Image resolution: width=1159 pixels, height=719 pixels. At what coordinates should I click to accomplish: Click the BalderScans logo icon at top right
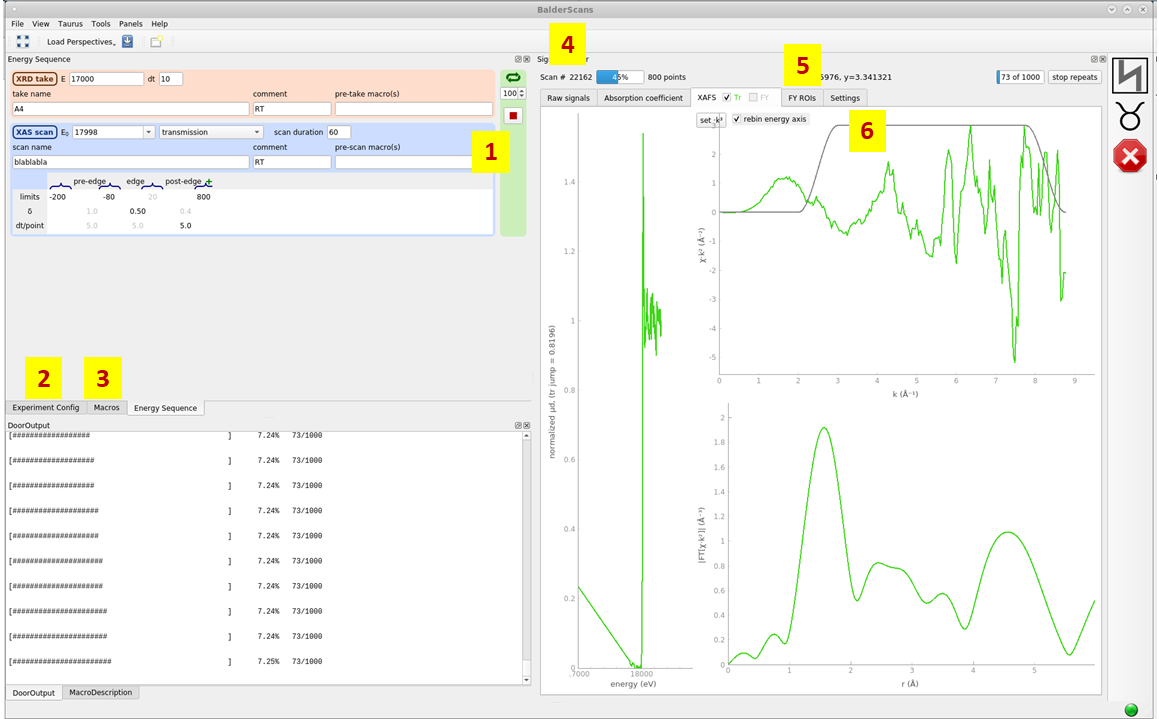[x=1129, y=77]
